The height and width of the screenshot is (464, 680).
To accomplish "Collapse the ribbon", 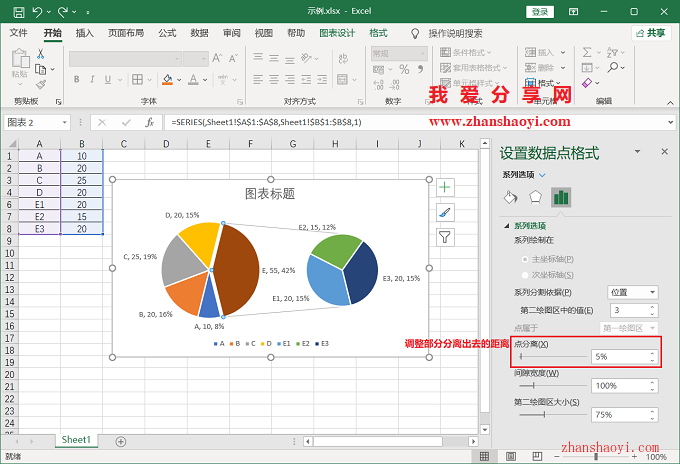I will tap(670, 103).
